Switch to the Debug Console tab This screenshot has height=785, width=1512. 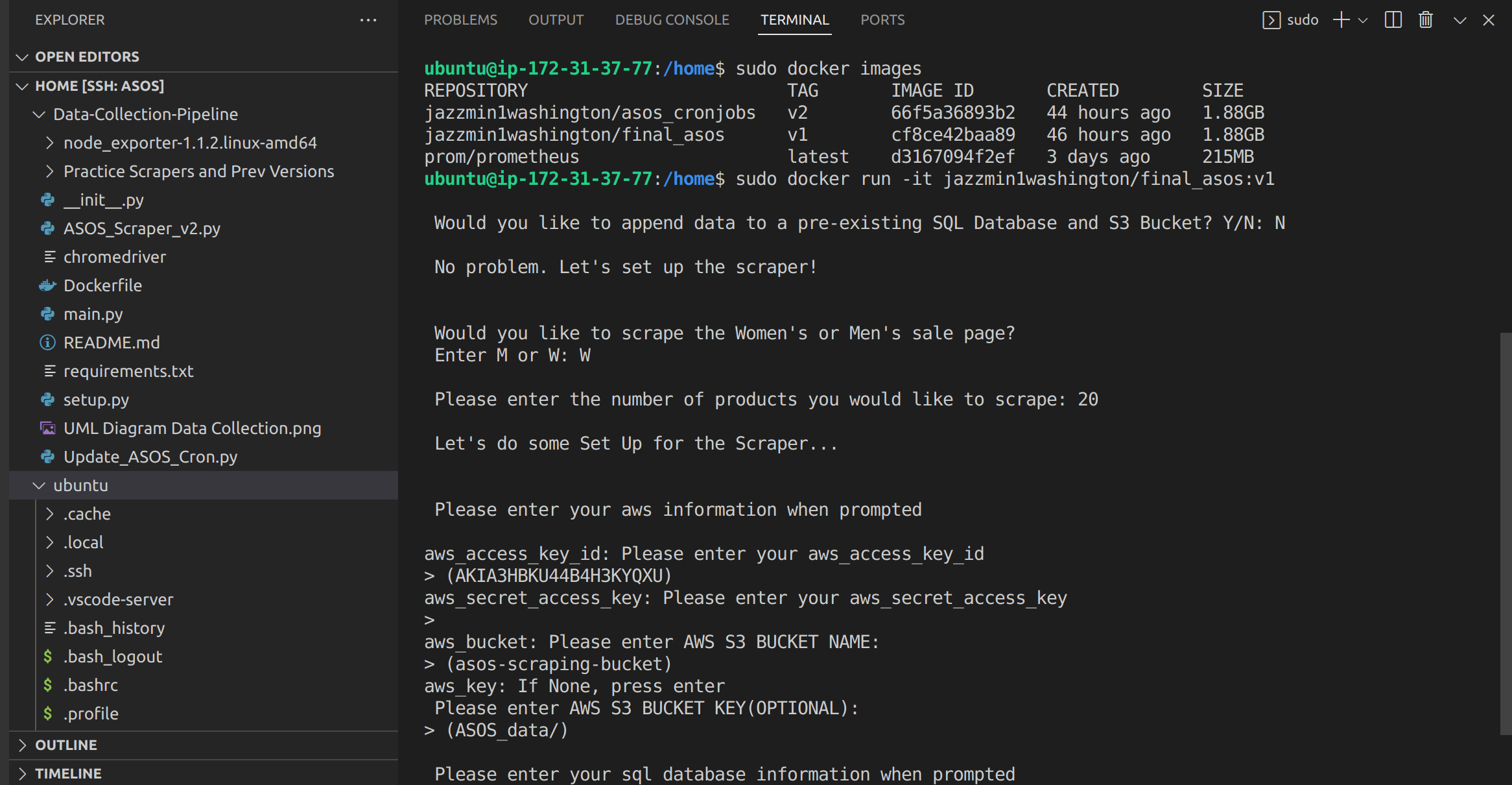(672, 20)
